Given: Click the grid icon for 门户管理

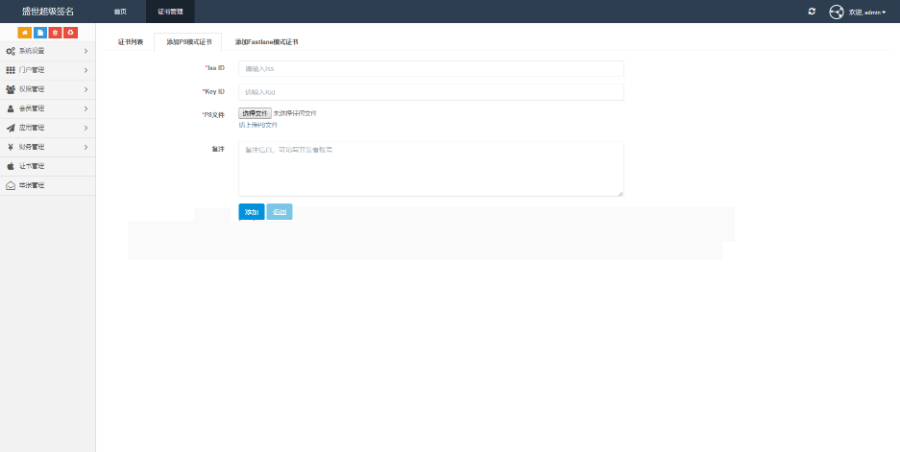Looking at the screenshot, I should (10, 70).
